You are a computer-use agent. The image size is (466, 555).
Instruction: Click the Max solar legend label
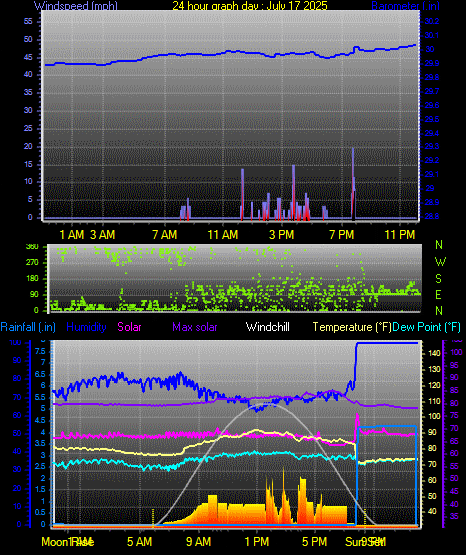pyautogui.click(x=195, y=327)
